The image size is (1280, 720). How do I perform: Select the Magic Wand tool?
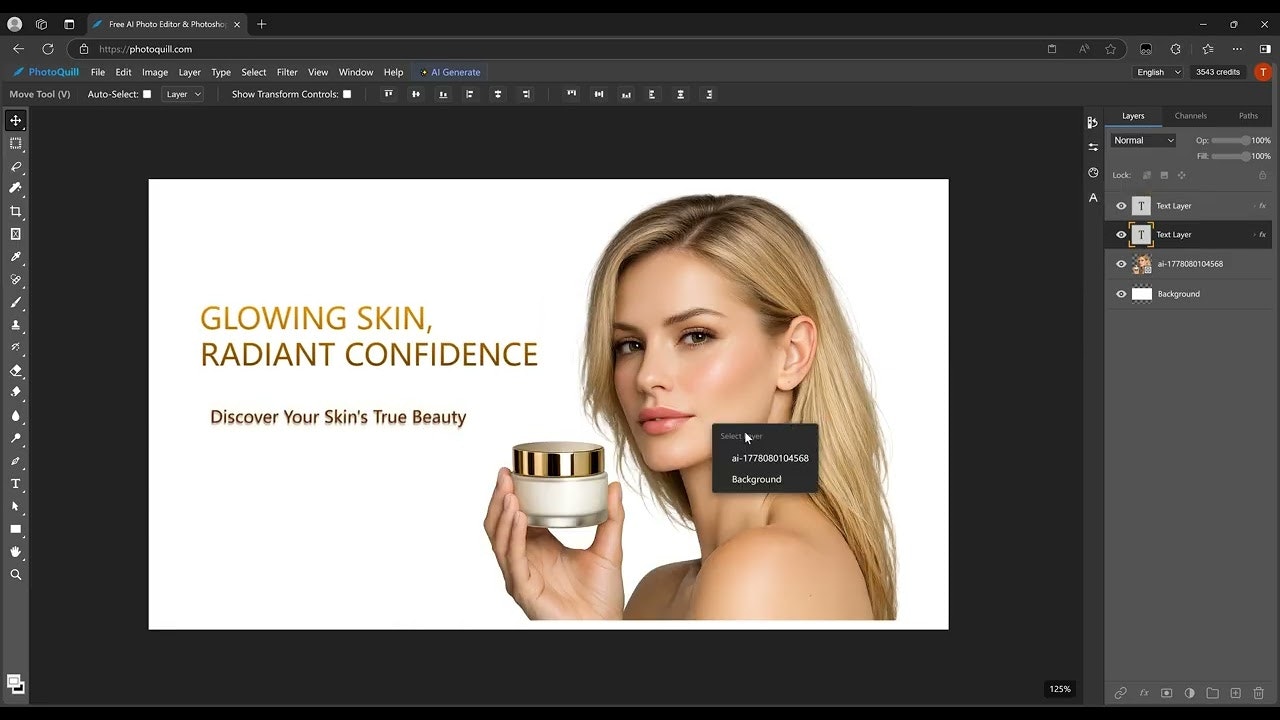point(15,188)
